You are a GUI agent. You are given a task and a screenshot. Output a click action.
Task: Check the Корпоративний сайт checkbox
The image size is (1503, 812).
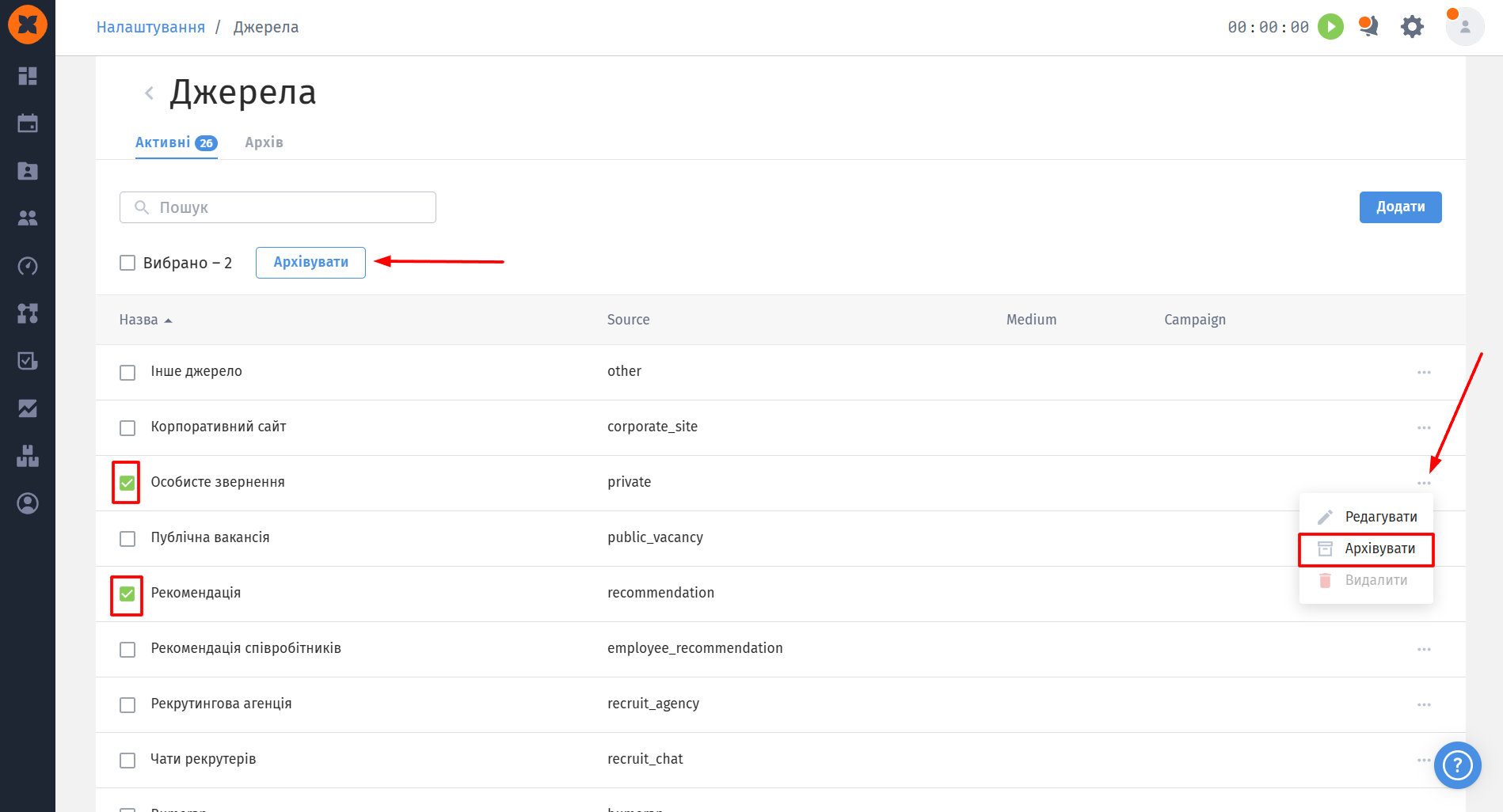coord(127,428)
